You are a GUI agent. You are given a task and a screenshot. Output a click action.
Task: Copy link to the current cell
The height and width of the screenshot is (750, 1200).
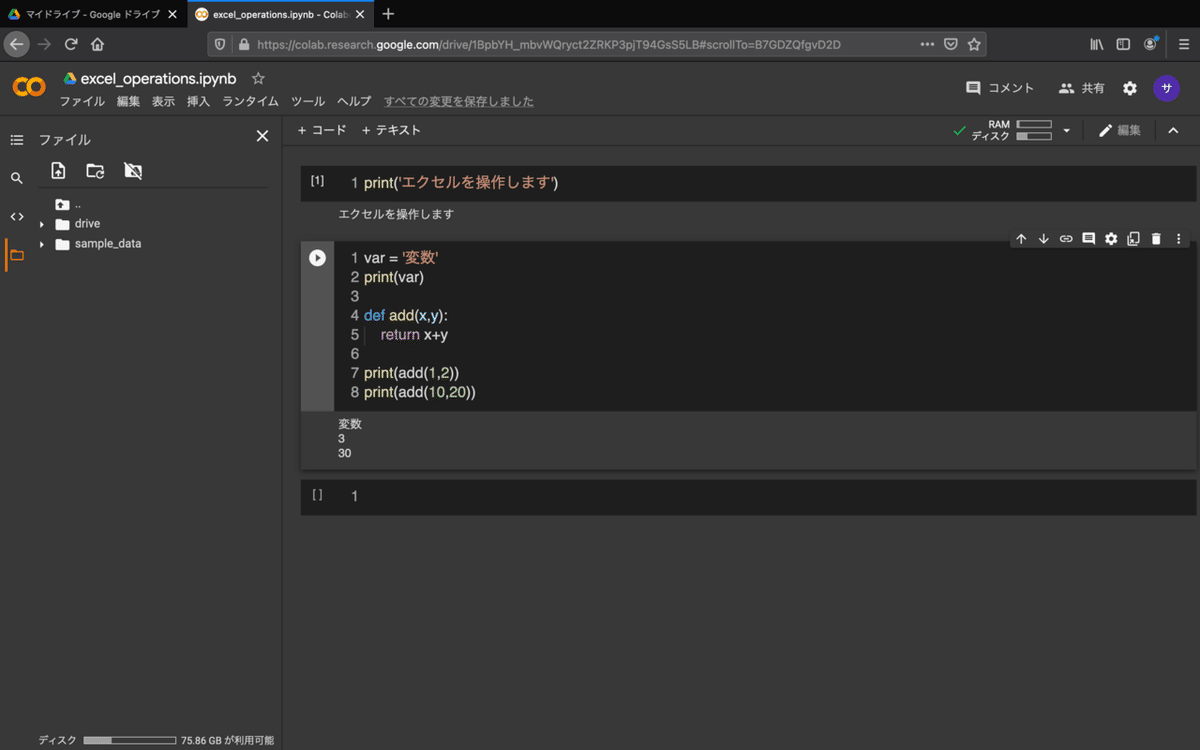point(1065,238)
